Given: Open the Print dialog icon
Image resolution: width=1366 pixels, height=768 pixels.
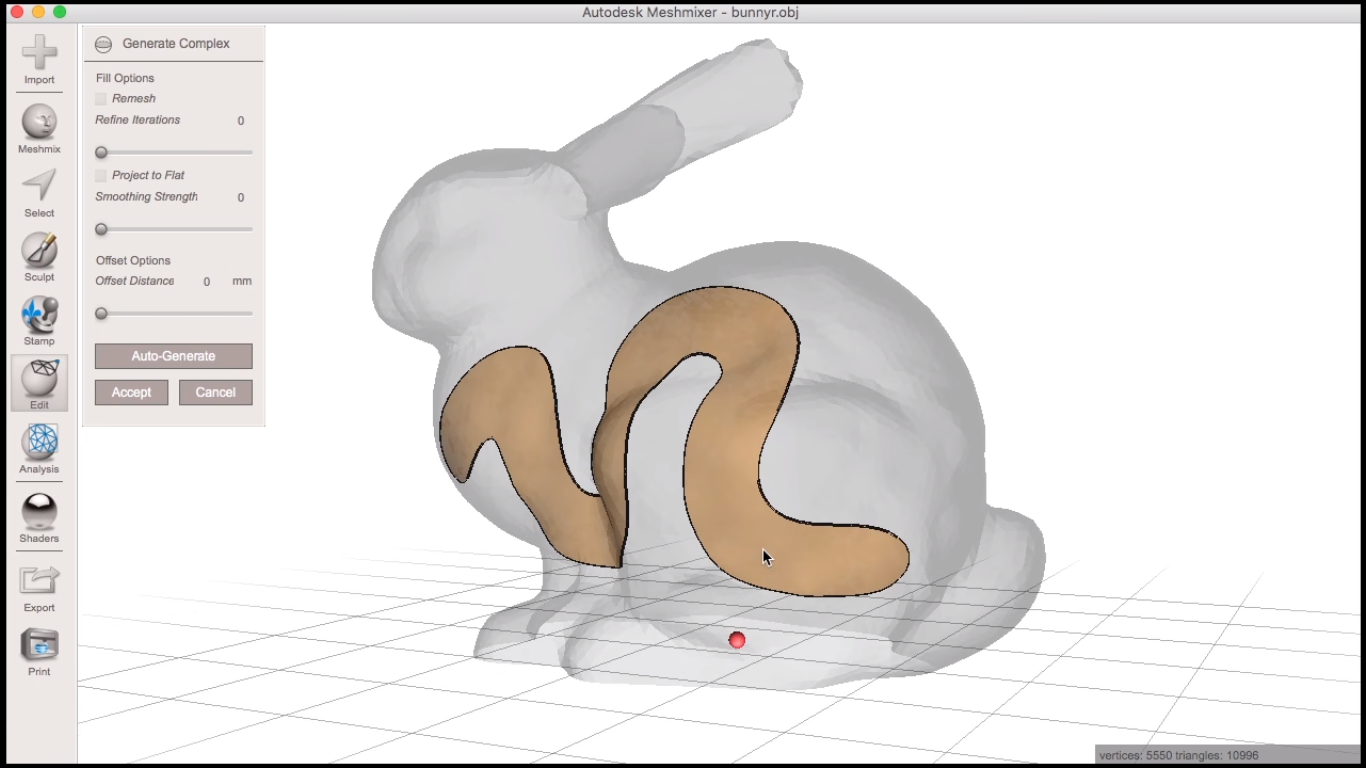Looking at the screenshot, I should 39,645.
